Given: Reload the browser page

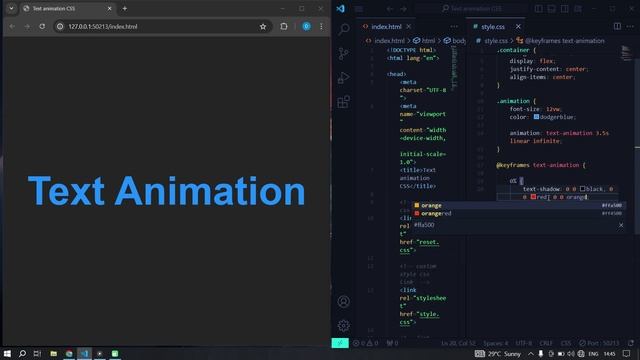Looking at the screenshot, I should 42,27.
